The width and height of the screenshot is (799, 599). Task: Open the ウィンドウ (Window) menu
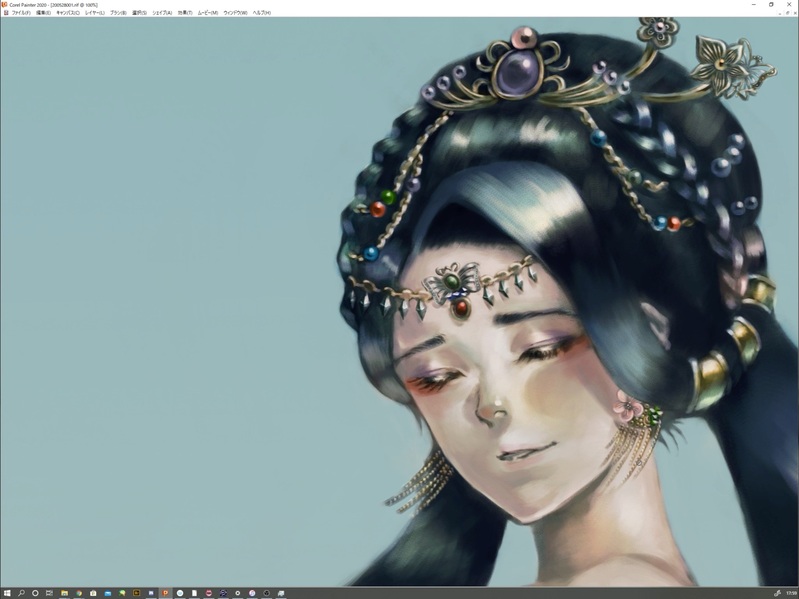(x=235, y=13)
